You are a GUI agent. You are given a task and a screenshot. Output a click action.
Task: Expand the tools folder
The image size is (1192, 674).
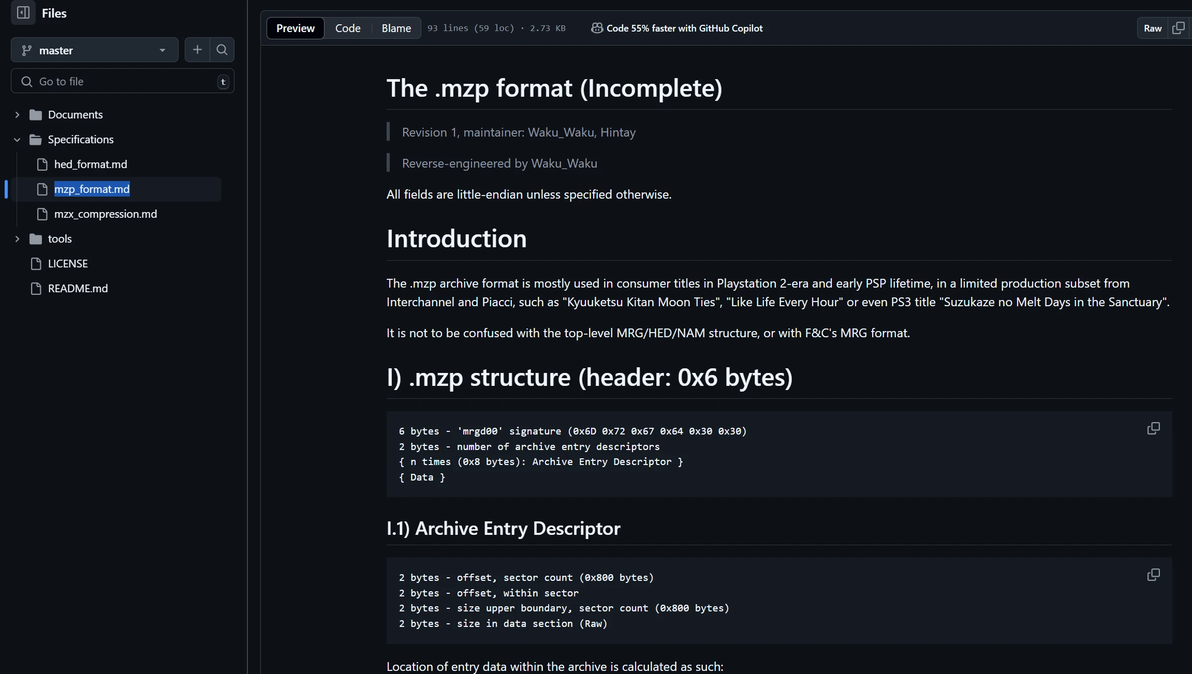pos(17,239)
